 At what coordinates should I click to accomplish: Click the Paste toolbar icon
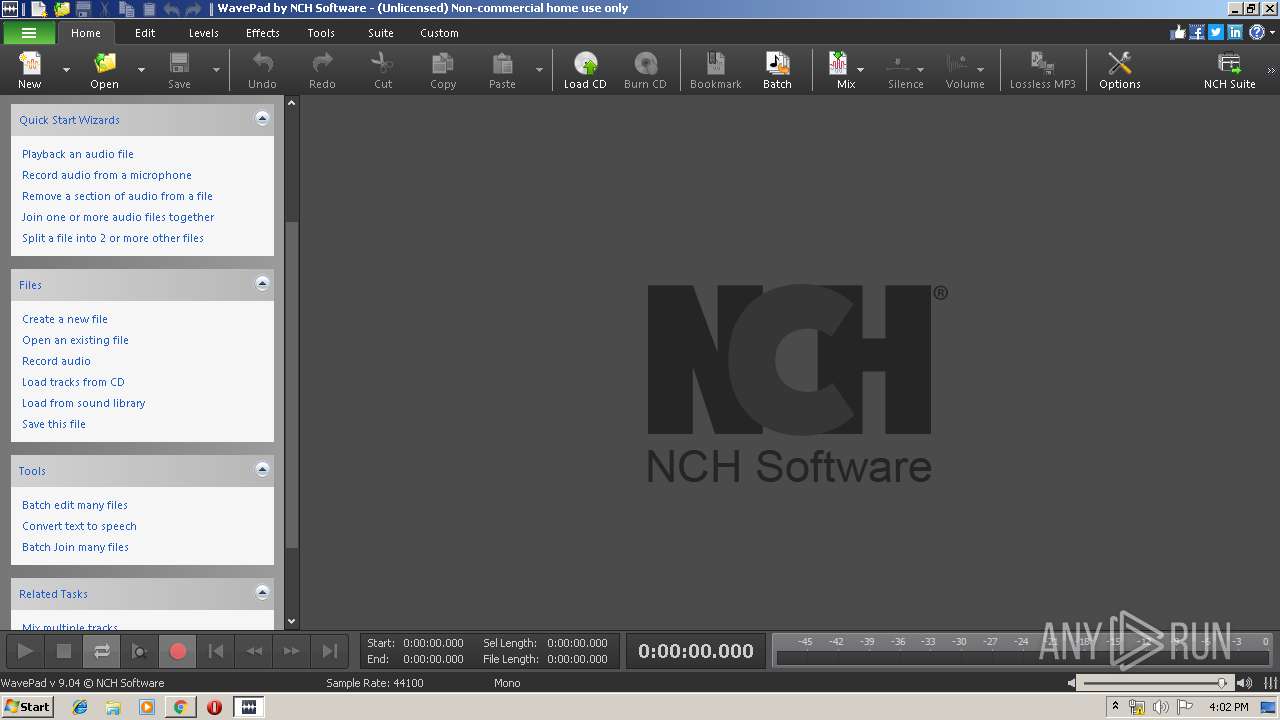[x=502, y=70]
